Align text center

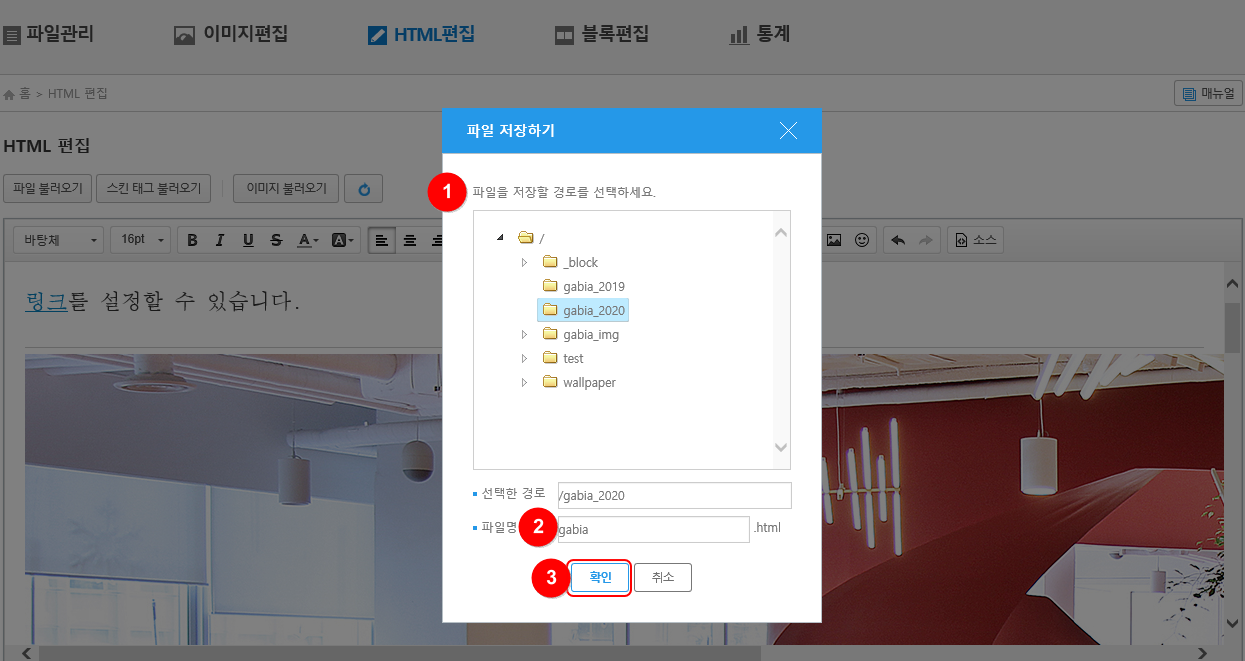[x=410, y=240]
